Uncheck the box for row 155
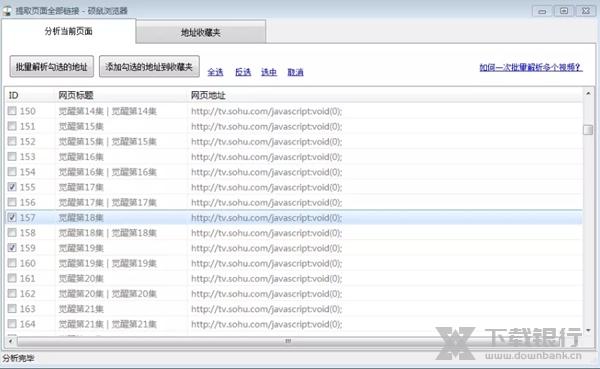 [12, 187]
